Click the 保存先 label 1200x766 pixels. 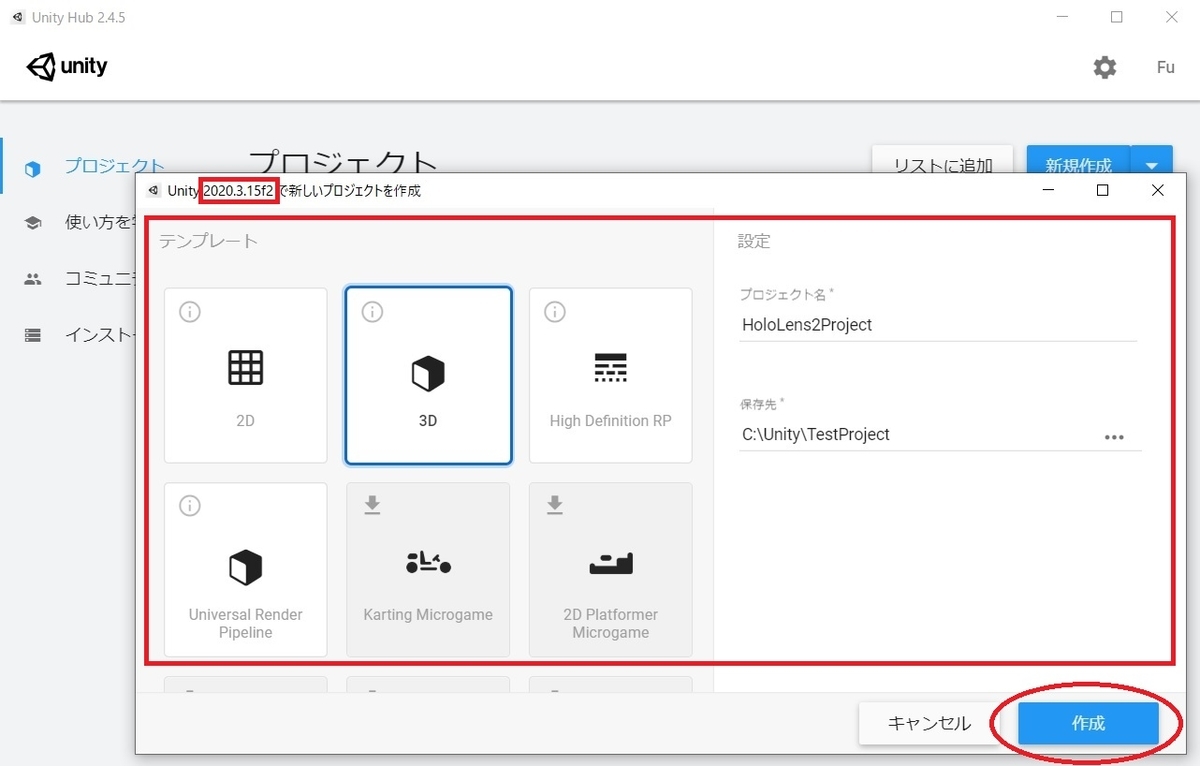pos(762,404)
